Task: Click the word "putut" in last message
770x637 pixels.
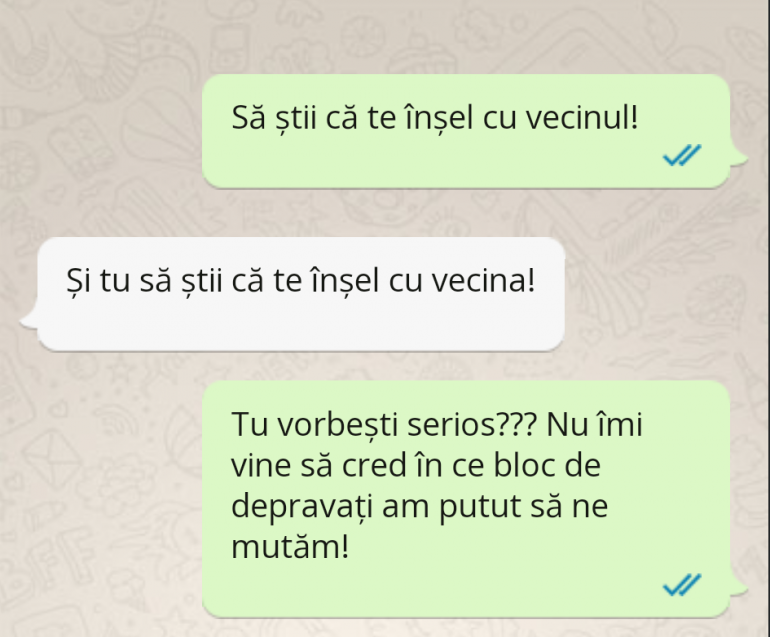Action: coord(479,508)
